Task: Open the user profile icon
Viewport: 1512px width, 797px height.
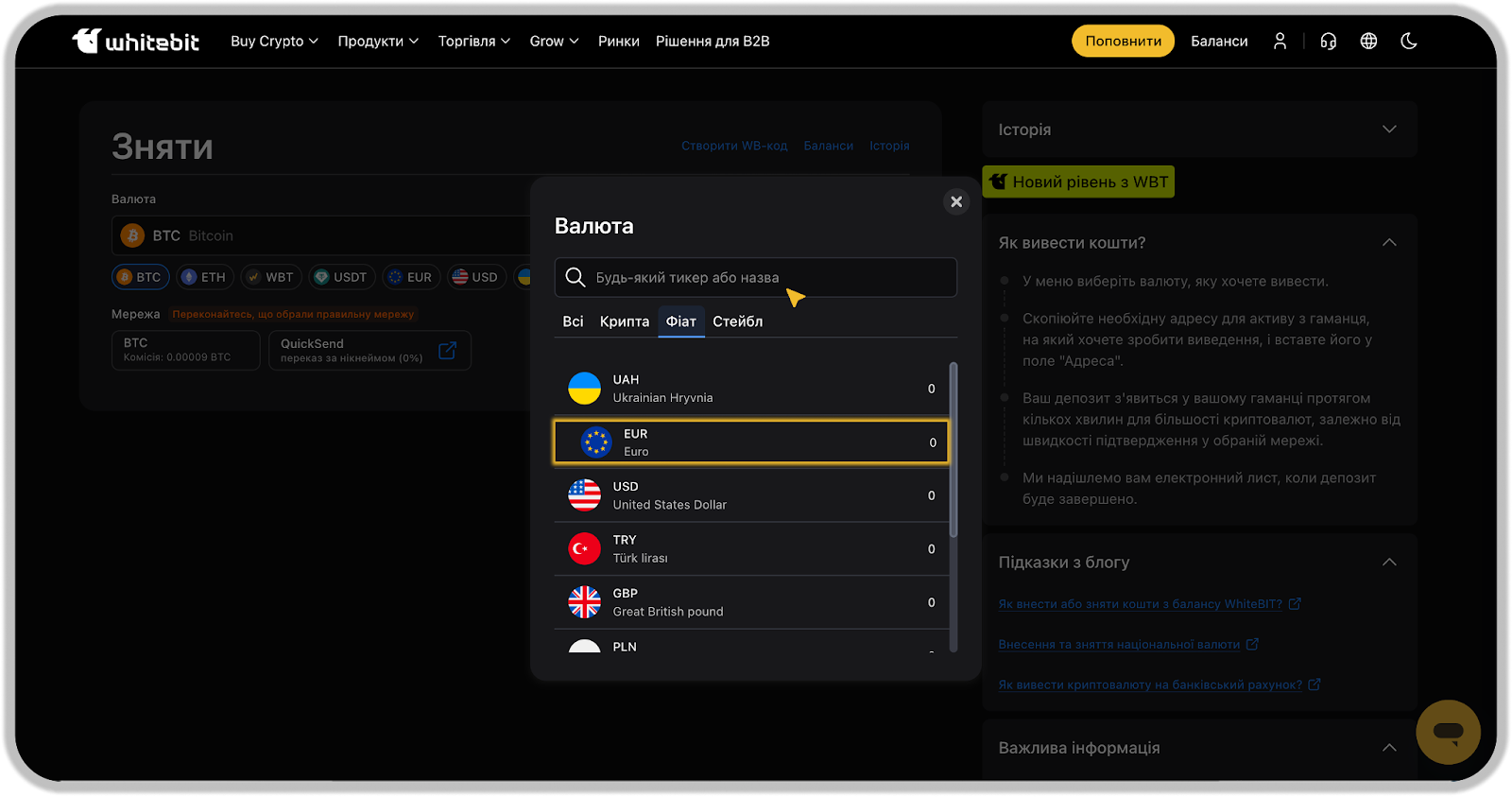Action: pyautogui.click(x=1280, y=42)
